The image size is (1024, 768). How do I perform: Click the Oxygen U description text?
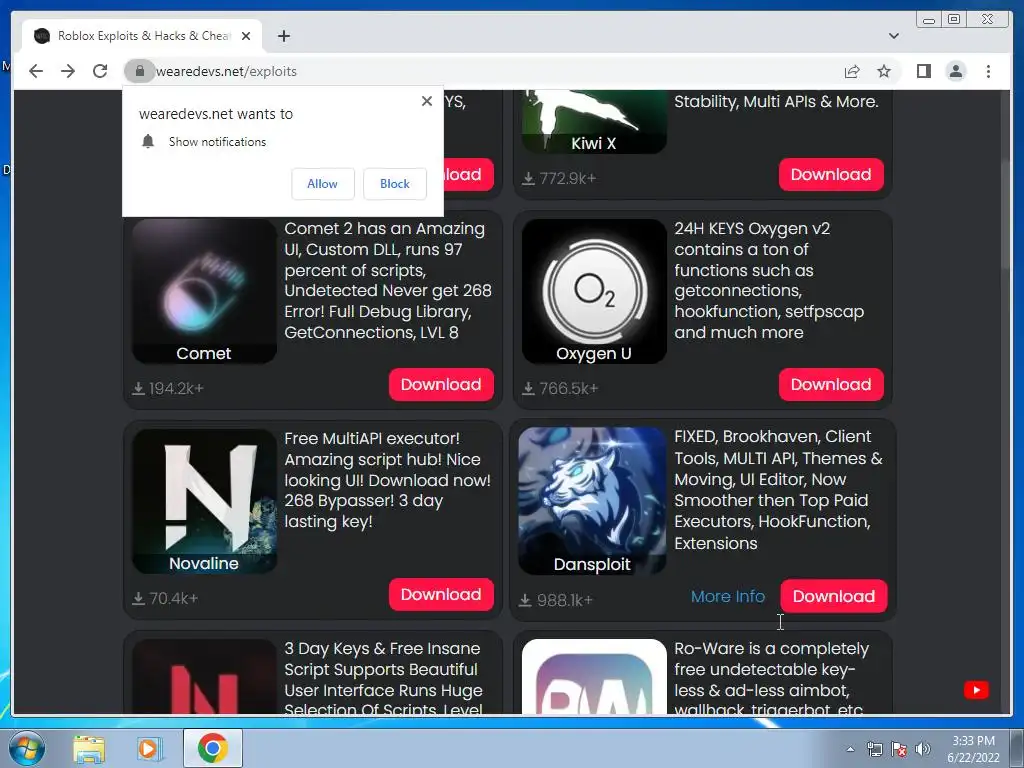pyautogui.click(x=769, y=280)
